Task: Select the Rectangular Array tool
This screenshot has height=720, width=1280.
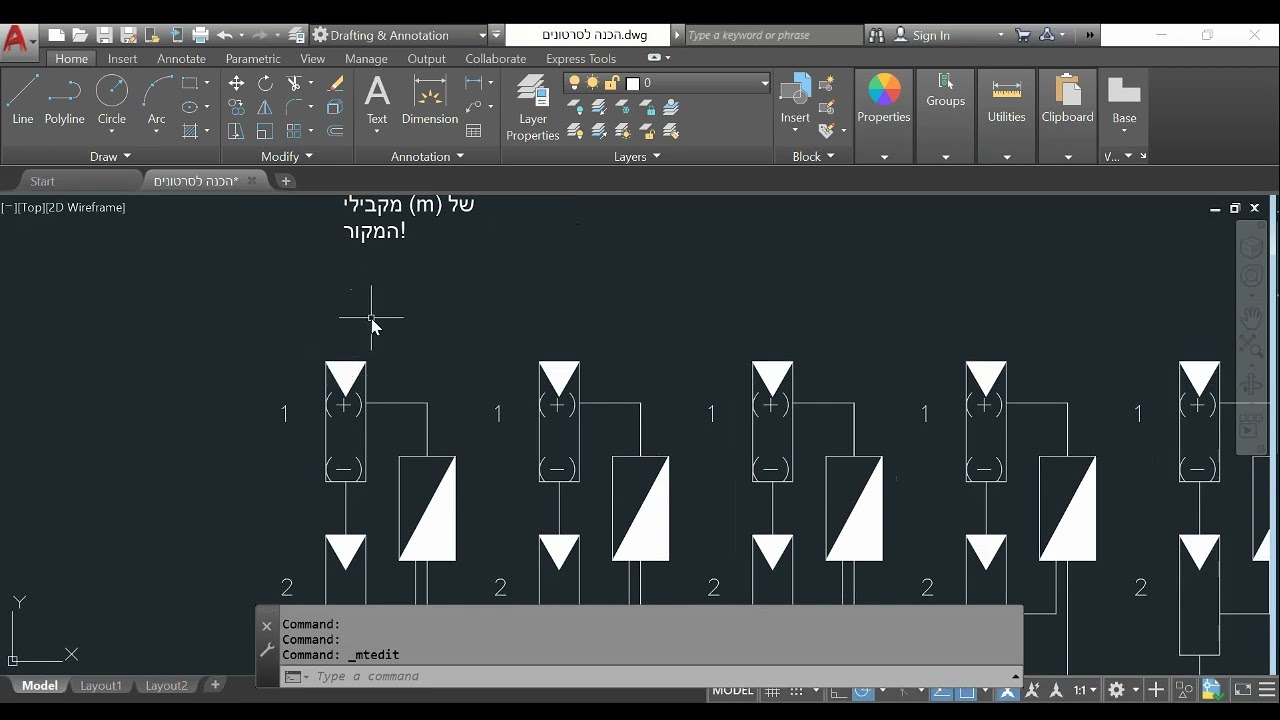Action: [x=294, y=131]
